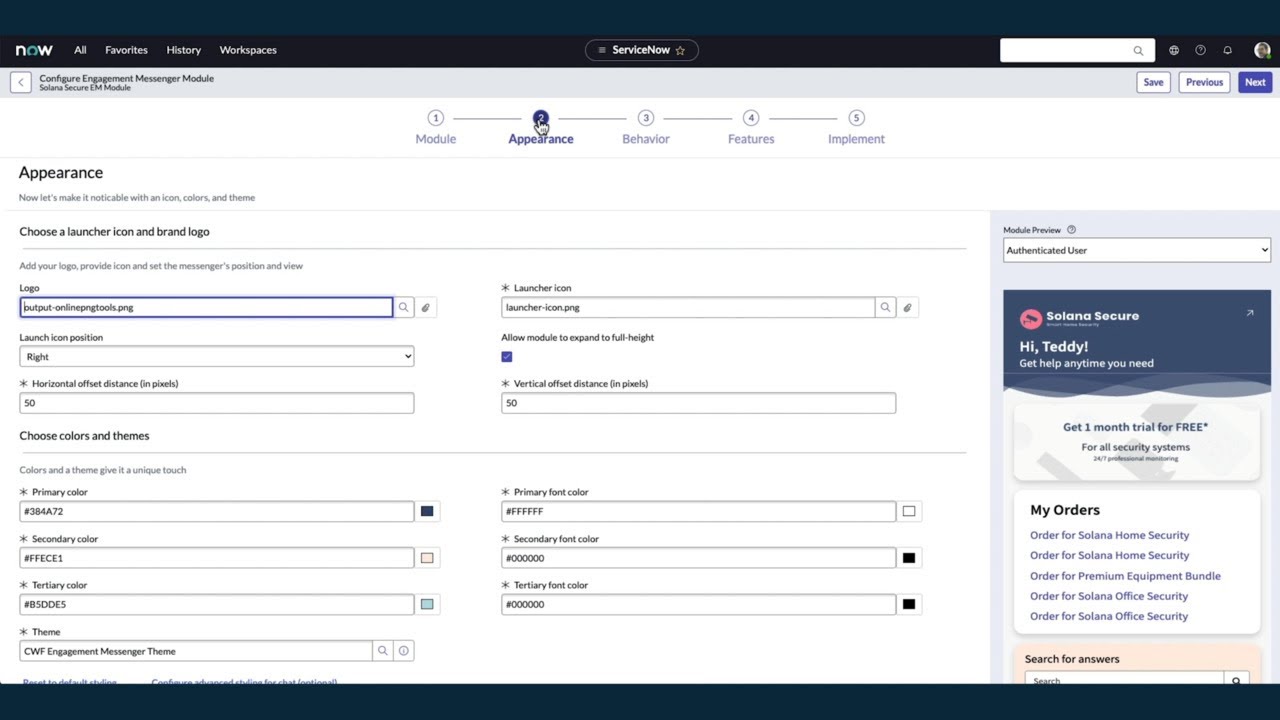Go back using the left chevron button
Screen dimensions: 1280x720
[21, 82]
